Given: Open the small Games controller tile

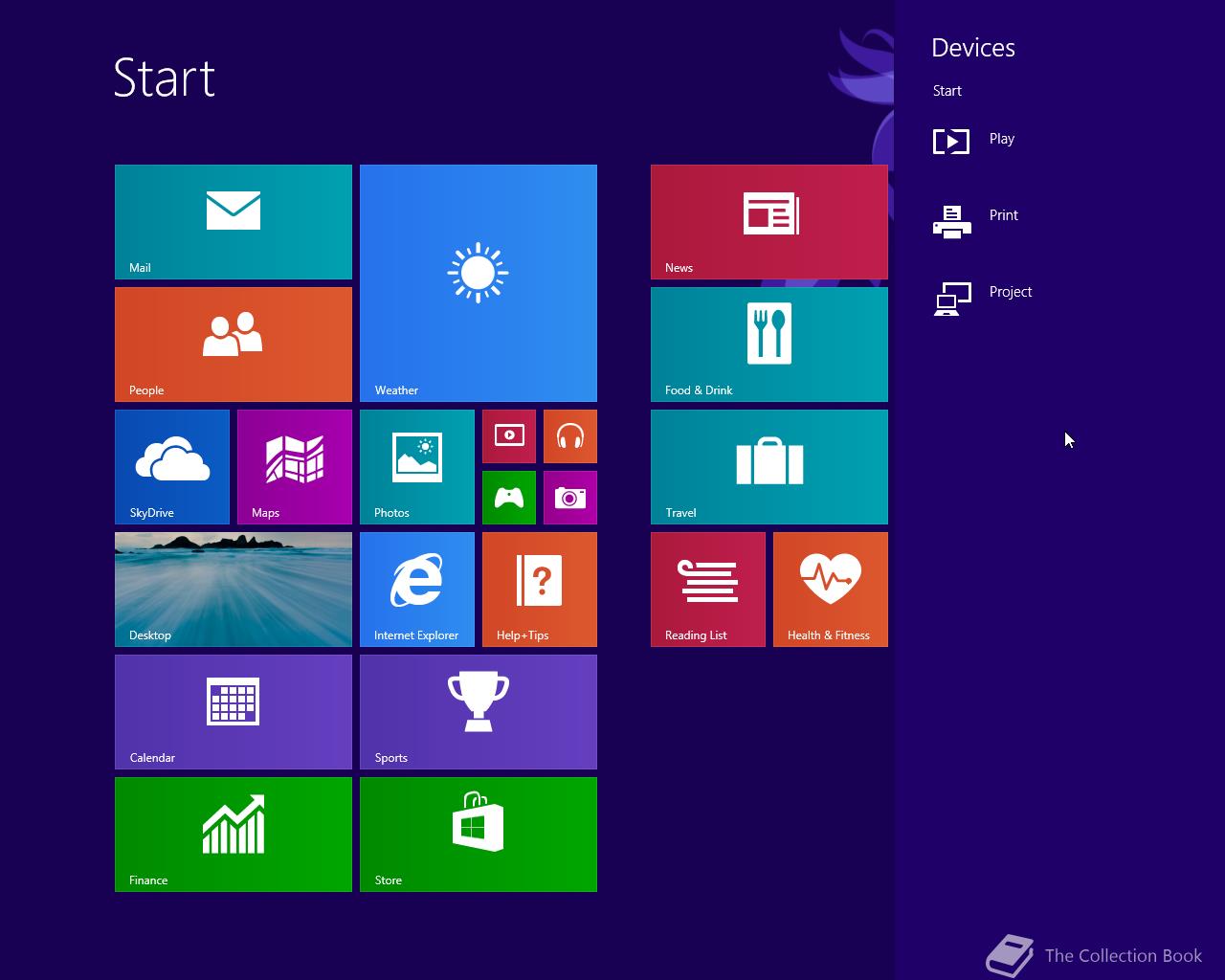Looking at the screenshot, I should tap(509, 498).
